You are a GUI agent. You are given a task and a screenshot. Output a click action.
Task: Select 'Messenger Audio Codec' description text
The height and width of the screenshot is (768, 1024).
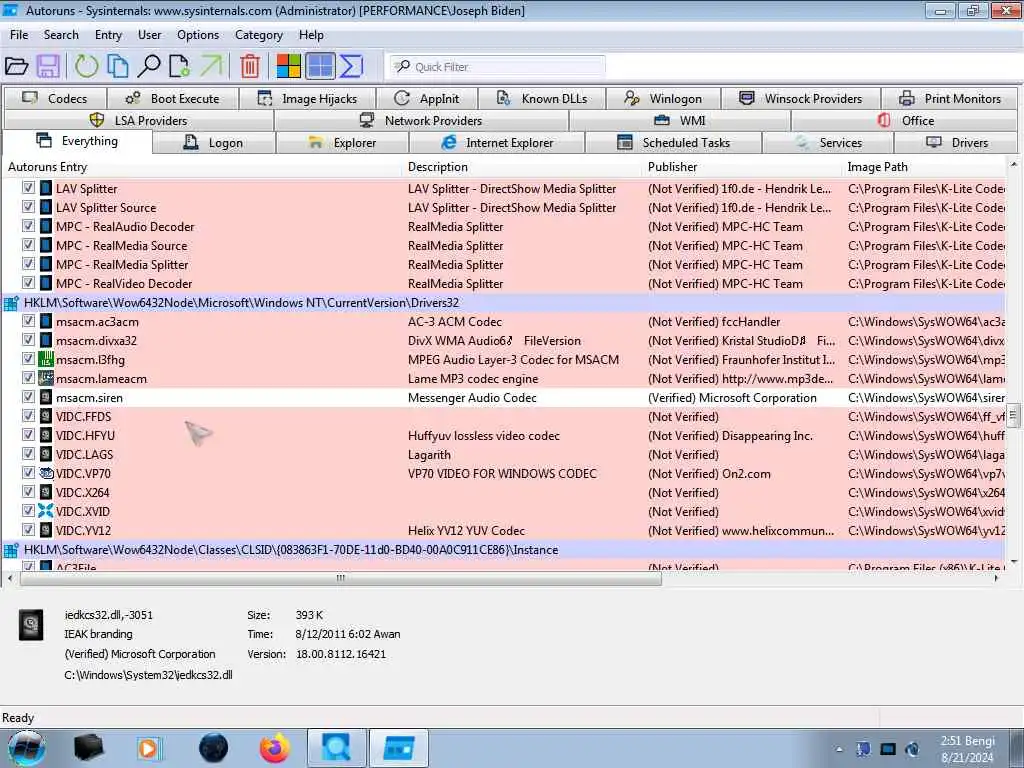pyautogui.click(x=472, y=397)
